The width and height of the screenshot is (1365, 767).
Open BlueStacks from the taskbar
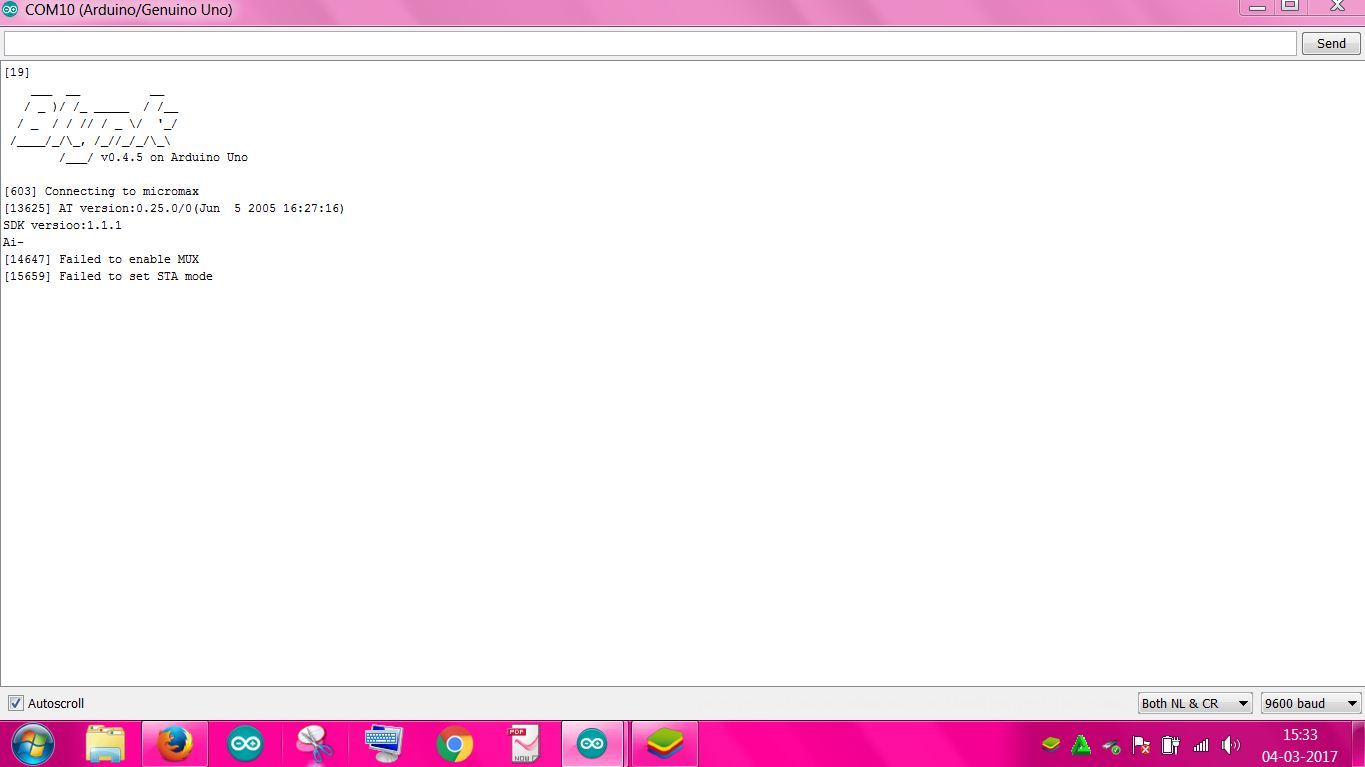[x=664, y=744]
